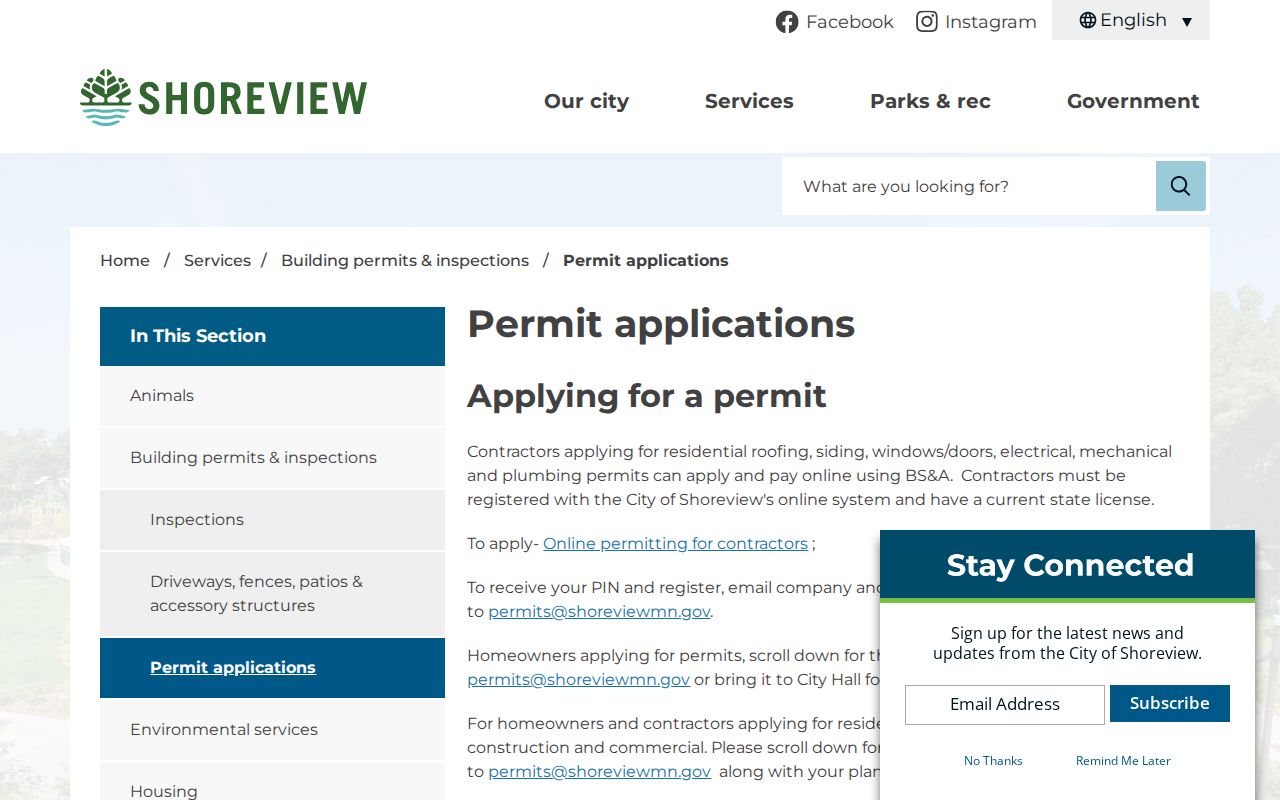Open the Government menu
This screenshot has height=800, width=1280.
pos(1133,101)
